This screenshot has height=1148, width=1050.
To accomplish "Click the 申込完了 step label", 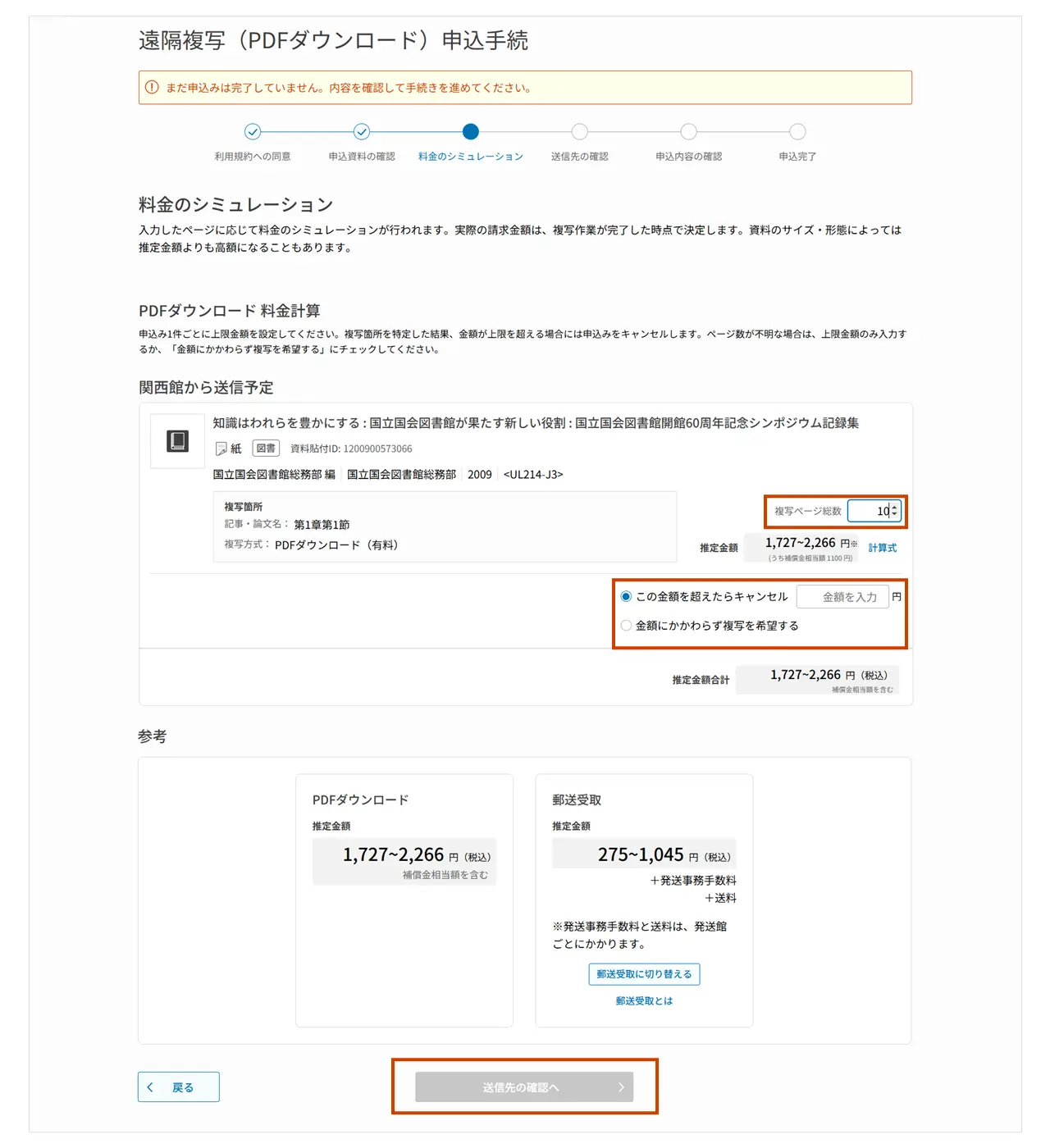I will coord(798,157).
